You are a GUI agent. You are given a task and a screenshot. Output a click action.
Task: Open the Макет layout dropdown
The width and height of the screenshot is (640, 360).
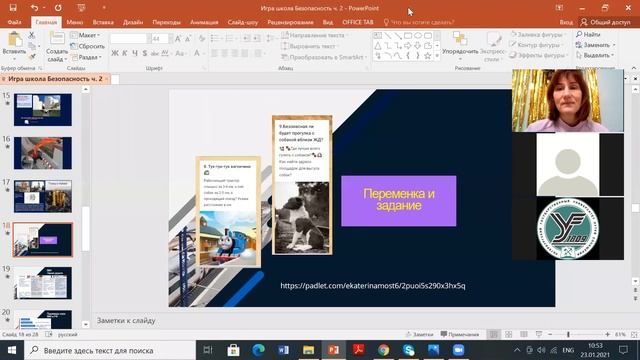tap(85, 36)
